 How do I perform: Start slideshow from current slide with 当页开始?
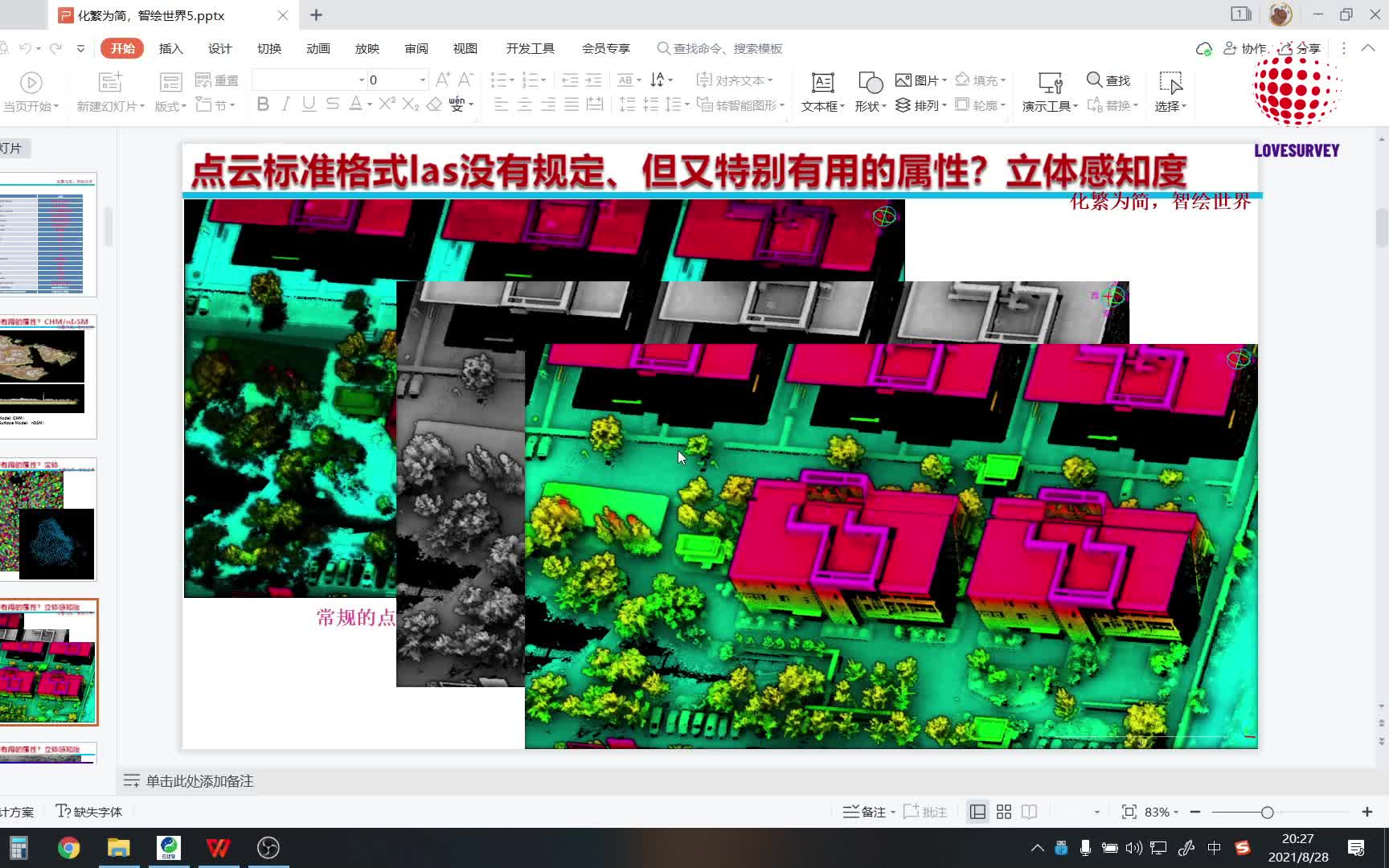[x=31, y=91]
